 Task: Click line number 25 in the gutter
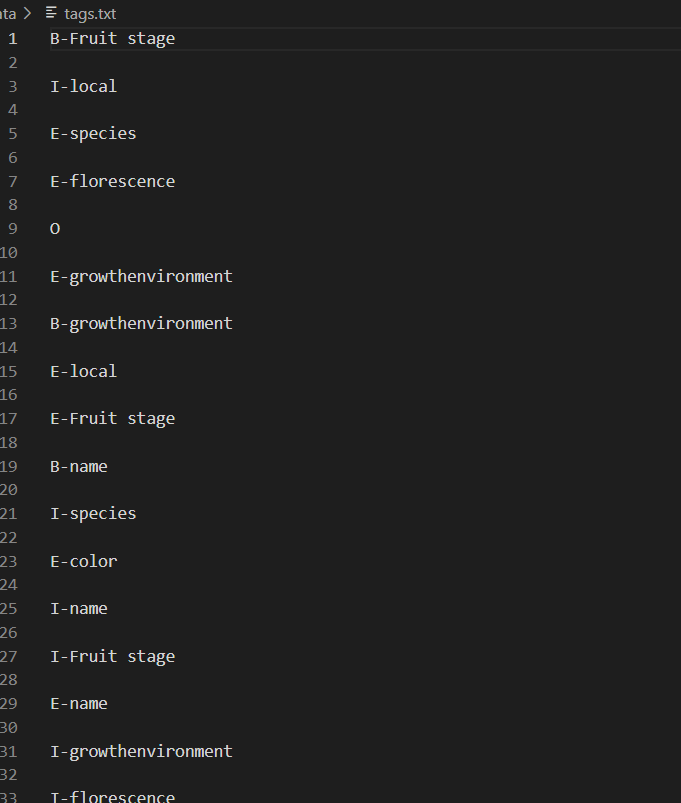pos(9,609)
